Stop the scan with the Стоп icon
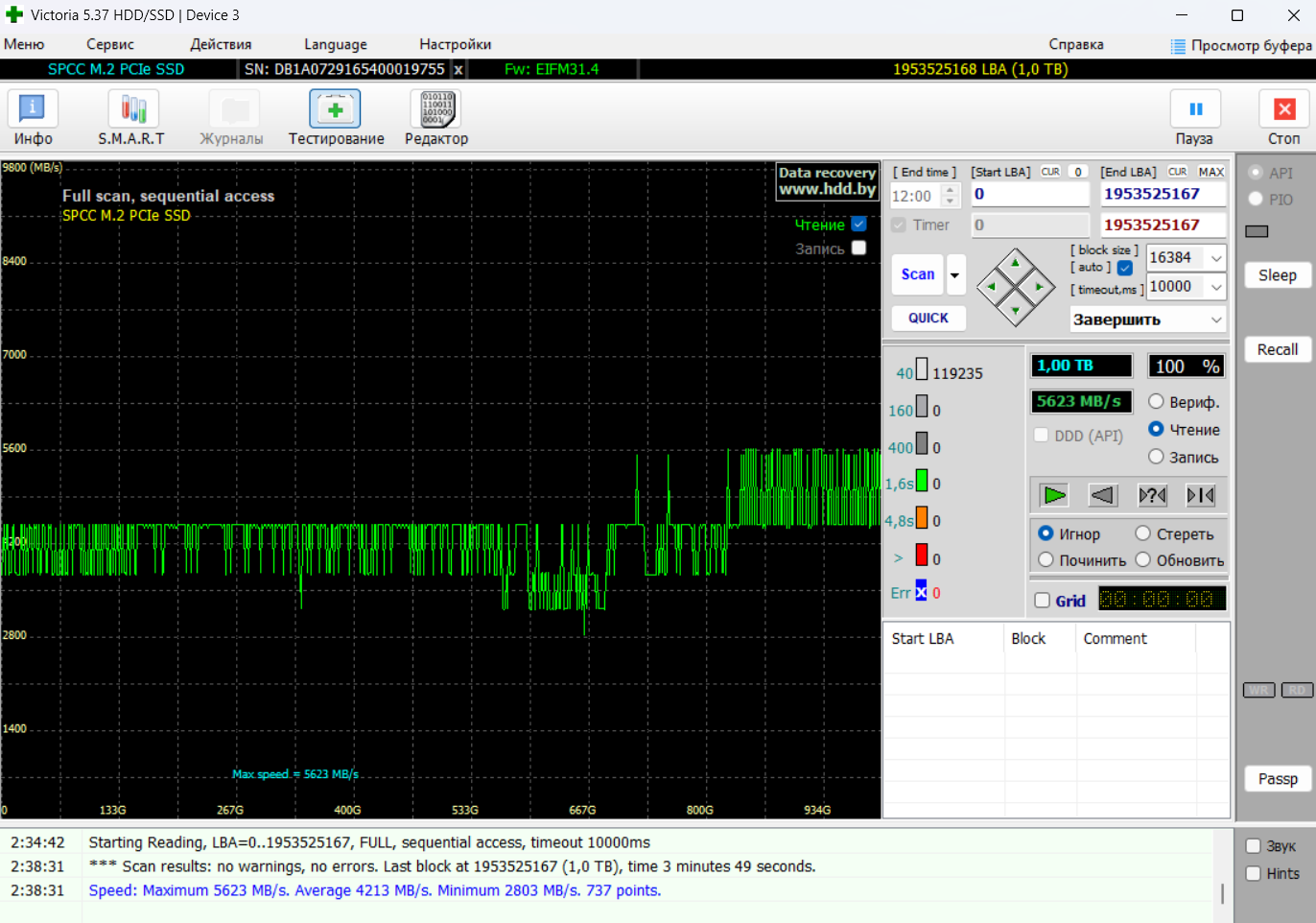Viewport: 1316px width, 923px height. (x=1283, y=109)
